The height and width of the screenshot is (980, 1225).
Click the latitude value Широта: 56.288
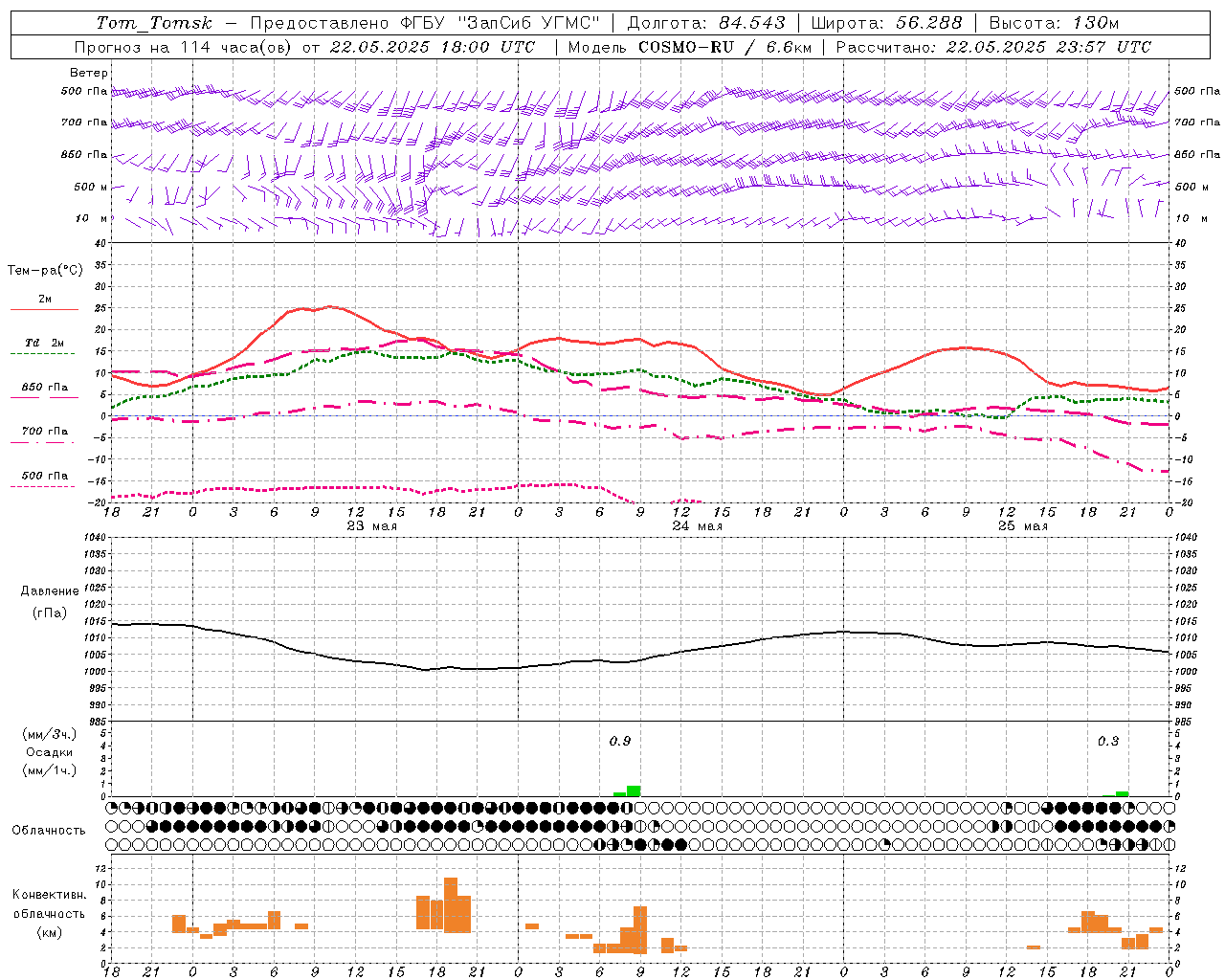pyautogui.click(x=886, y=23)
